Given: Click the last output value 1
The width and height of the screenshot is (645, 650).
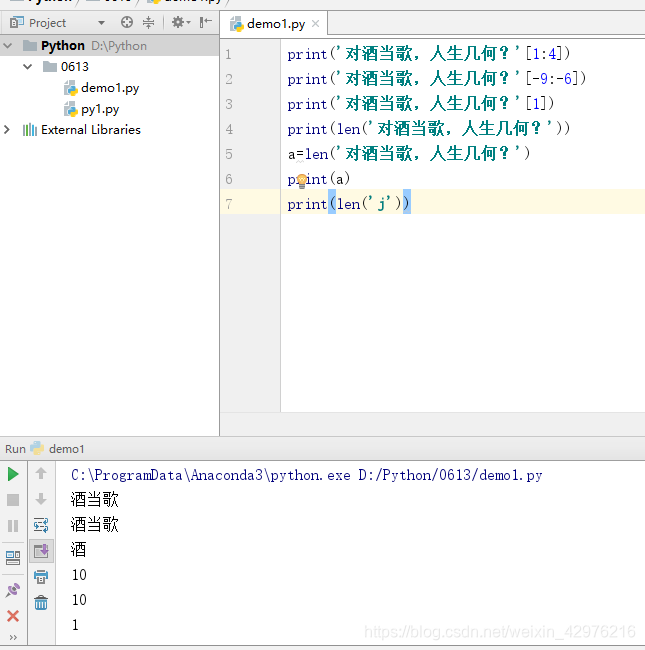Looking at the screenshot, I should (x=75, y=625).
